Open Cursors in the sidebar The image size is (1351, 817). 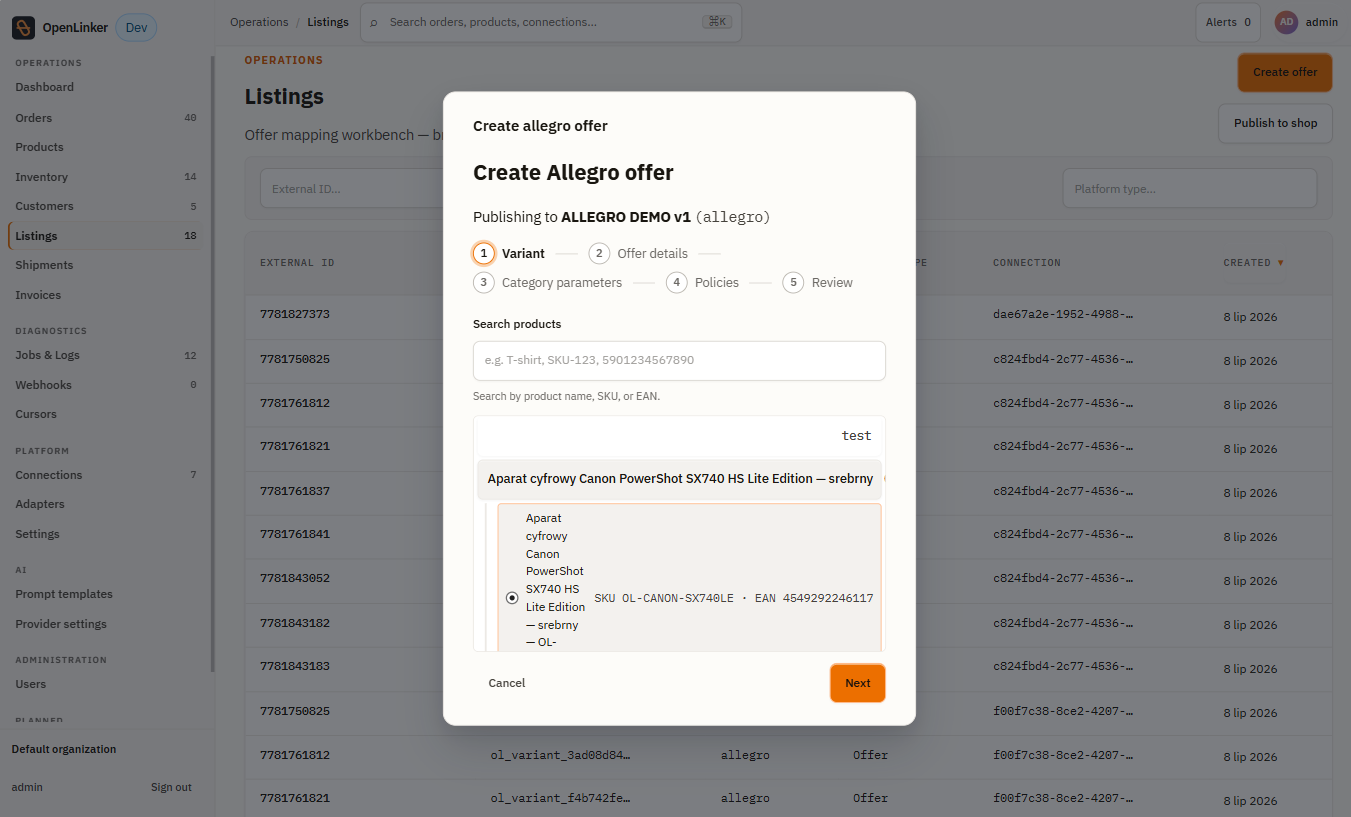pyautogui.click(x=105, y=414)
